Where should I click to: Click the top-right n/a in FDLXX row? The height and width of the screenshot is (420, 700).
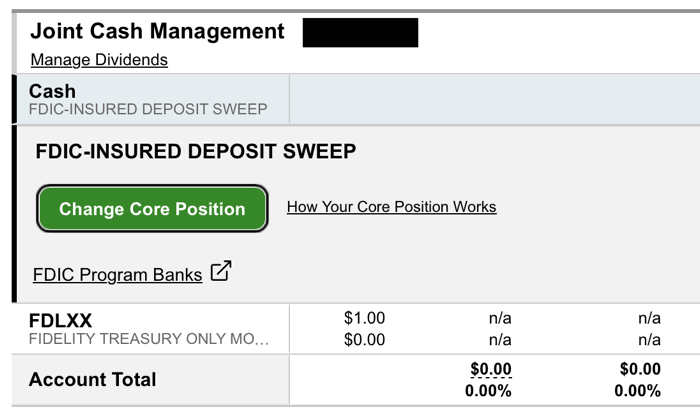coord(649,318)
